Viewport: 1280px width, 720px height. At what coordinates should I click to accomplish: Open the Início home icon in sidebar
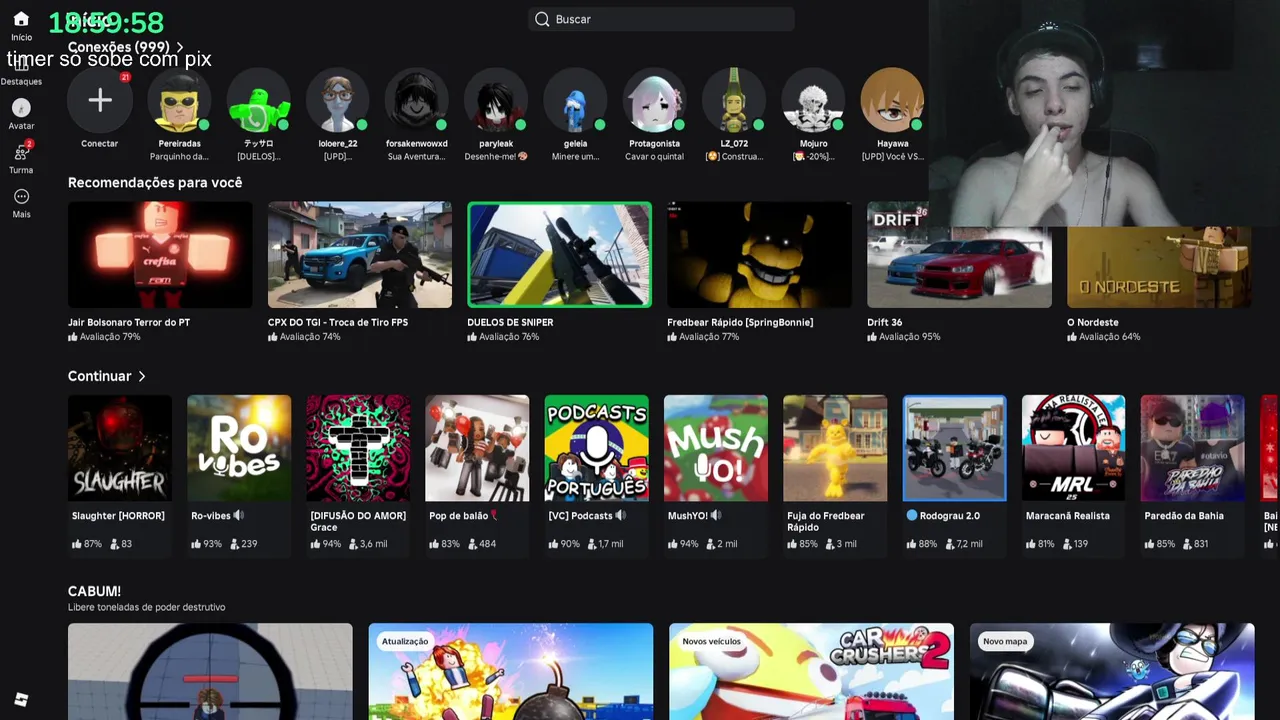tap(21, 19)
